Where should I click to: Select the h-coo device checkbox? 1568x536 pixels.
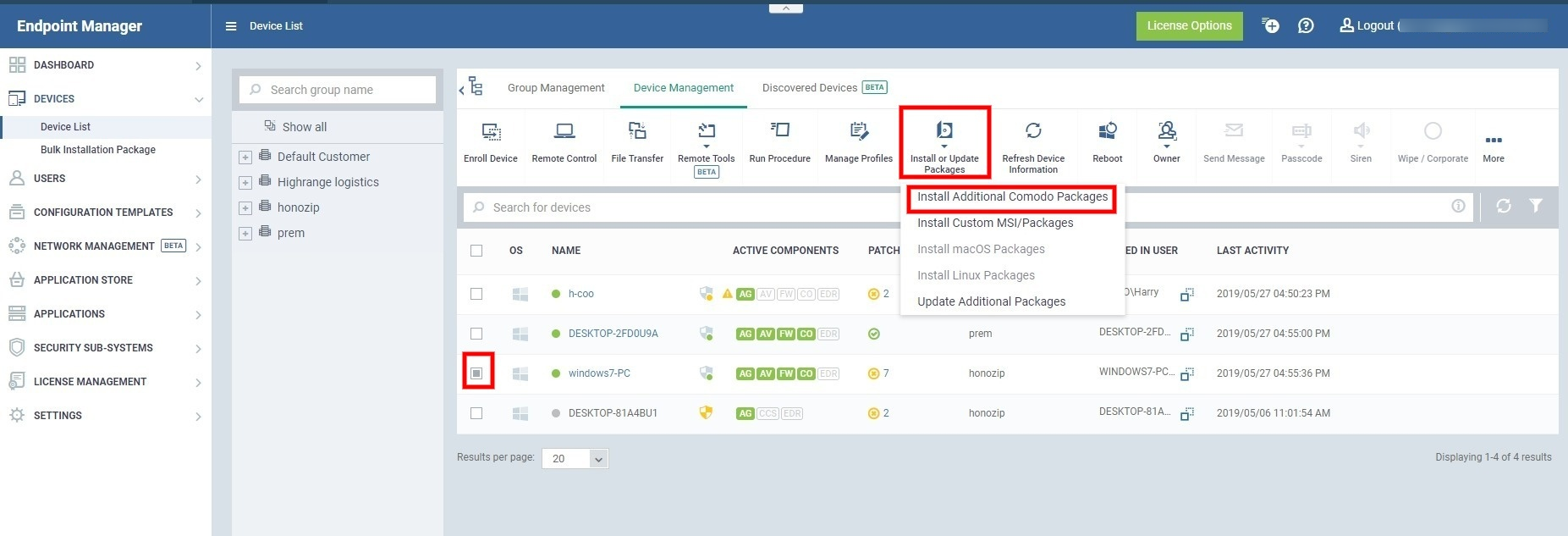[x=476, y=294]
